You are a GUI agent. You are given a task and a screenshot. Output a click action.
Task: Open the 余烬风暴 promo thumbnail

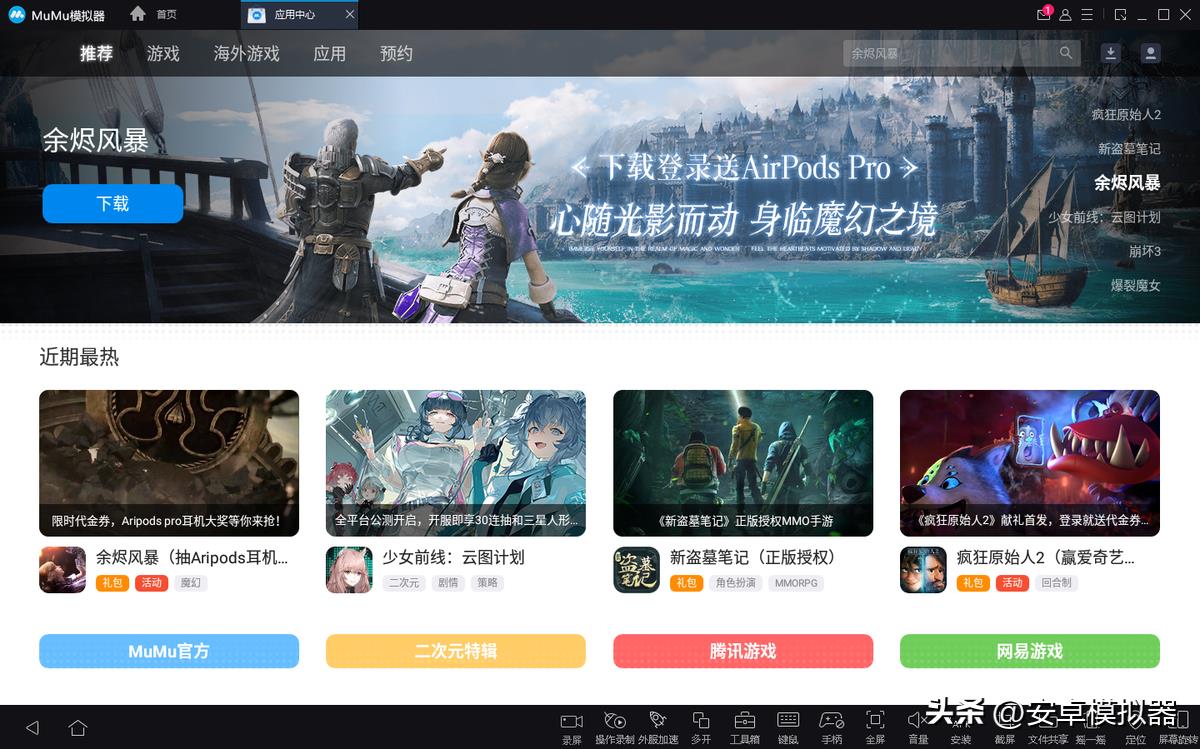[169, 463]
